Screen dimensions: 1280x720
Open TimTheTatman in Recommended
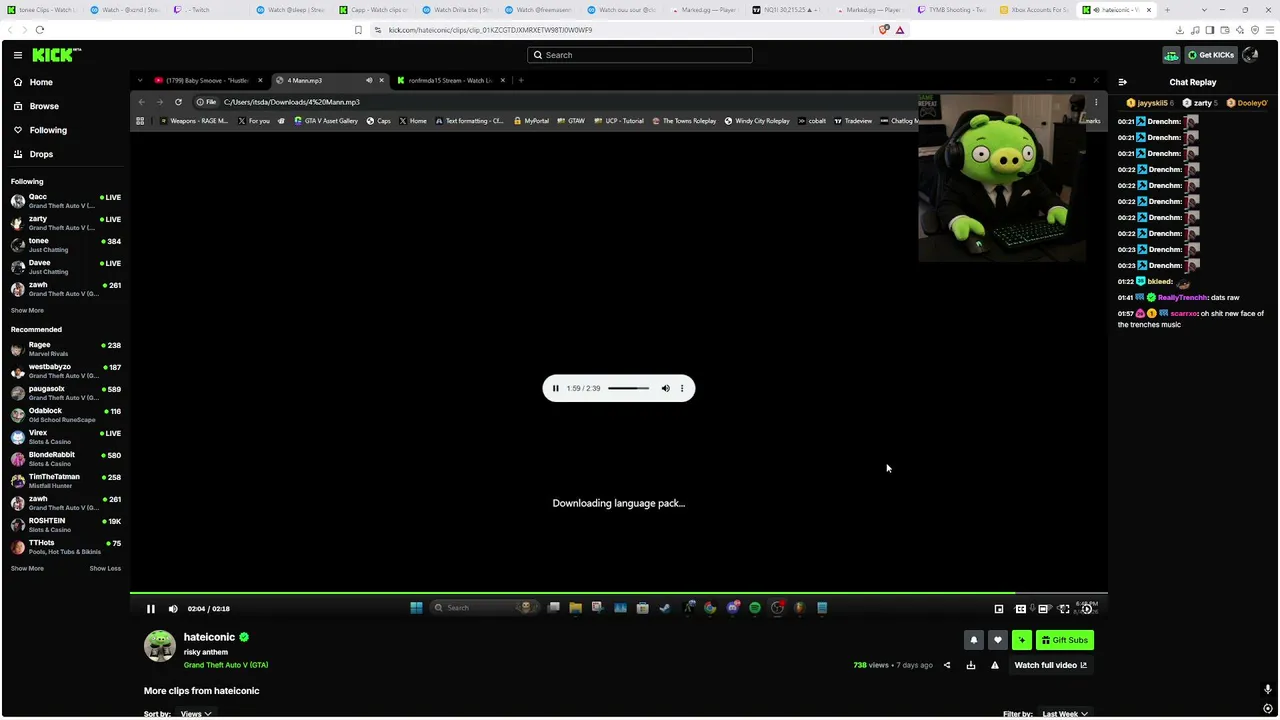point(65,481)
